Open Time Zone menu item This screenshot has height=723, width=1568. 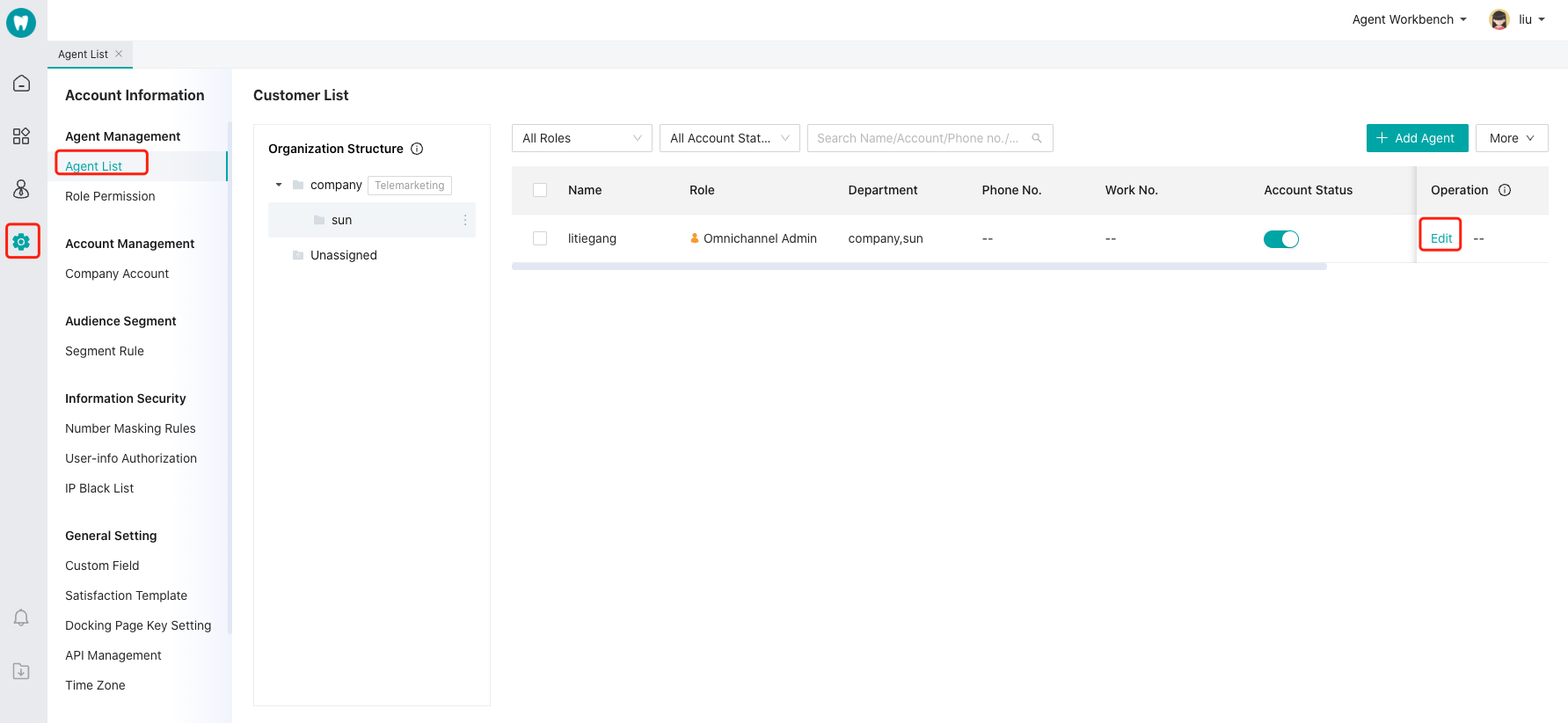[95, 685]
